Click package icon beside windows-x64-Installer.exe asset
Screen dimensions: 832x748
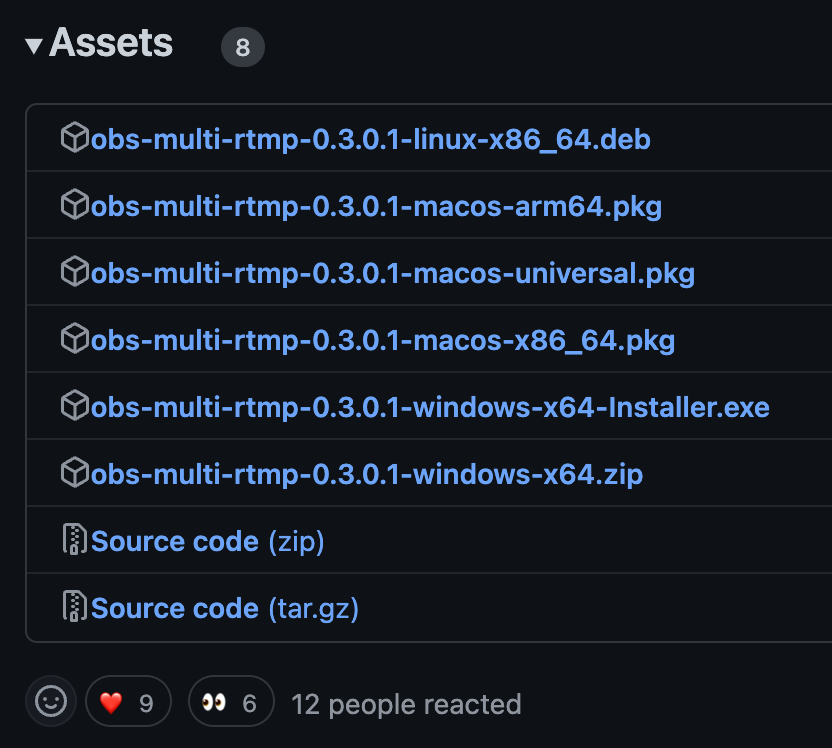click(x=75, y=406)
